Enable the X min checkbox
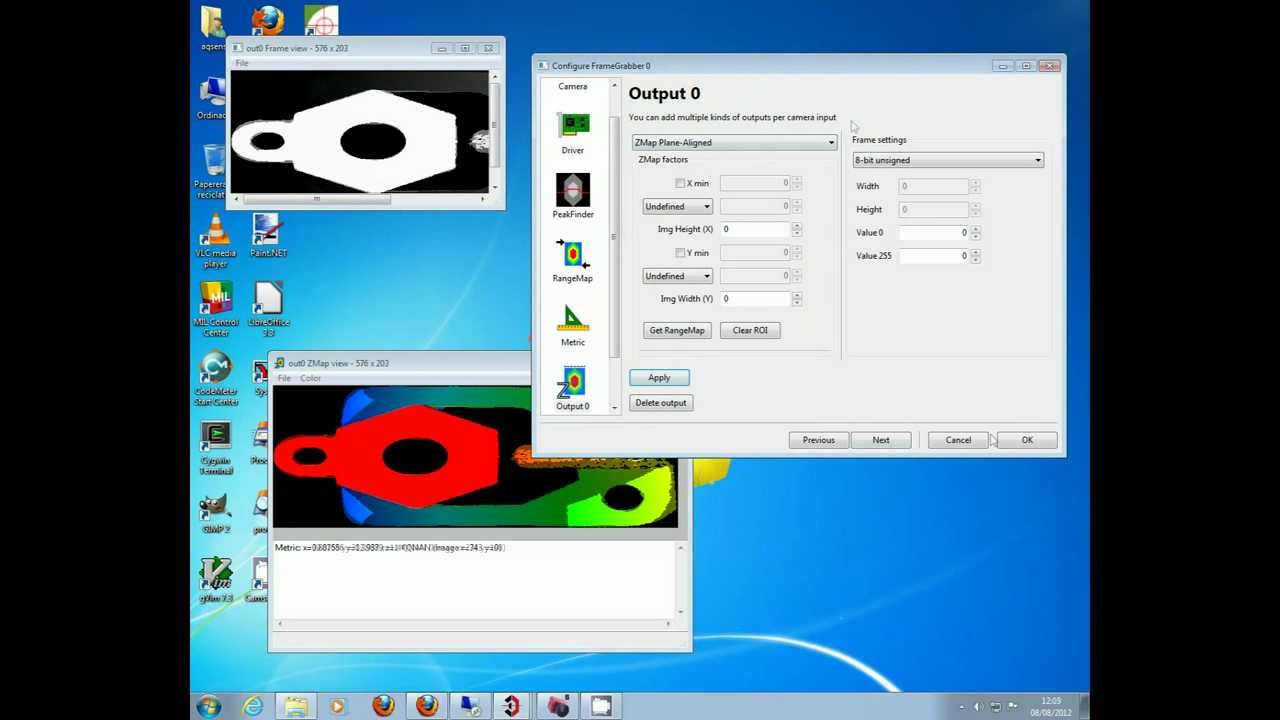Image resolution: width=1280 pixels, height=720 pixels. (x=680, y=183)
